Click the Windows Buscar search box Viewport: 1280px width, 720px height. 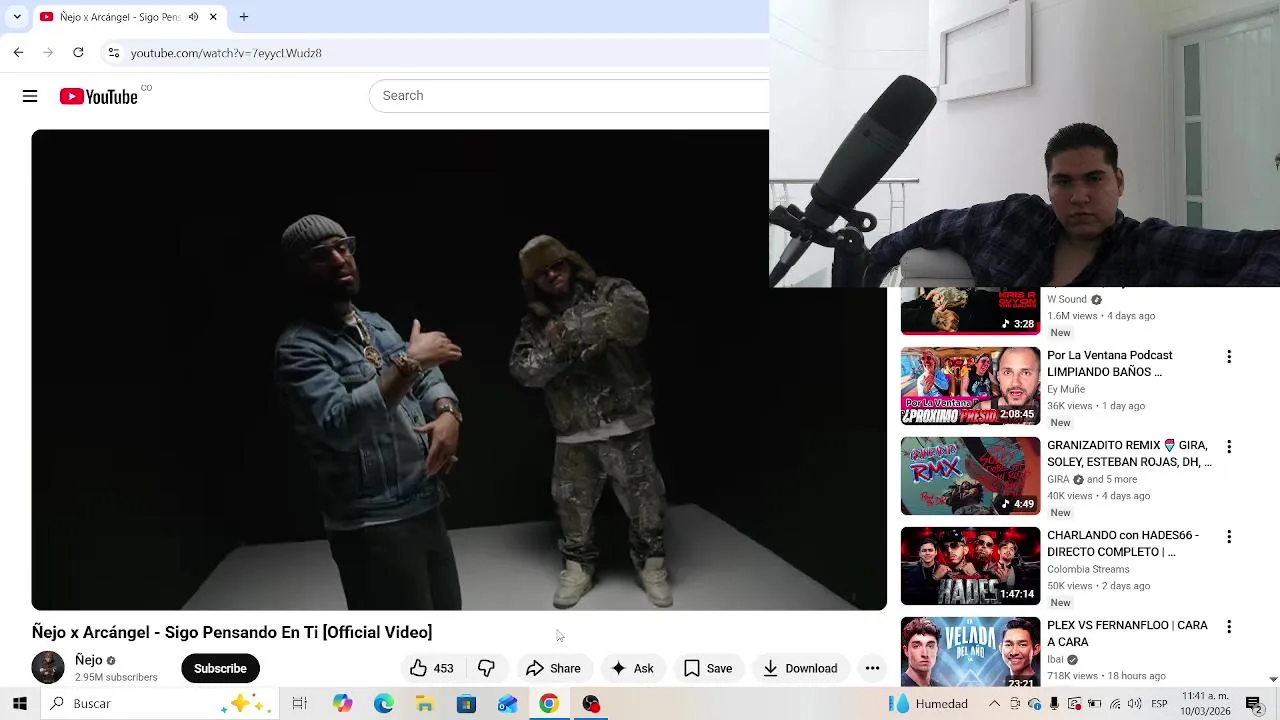click(x=158, y=704)
